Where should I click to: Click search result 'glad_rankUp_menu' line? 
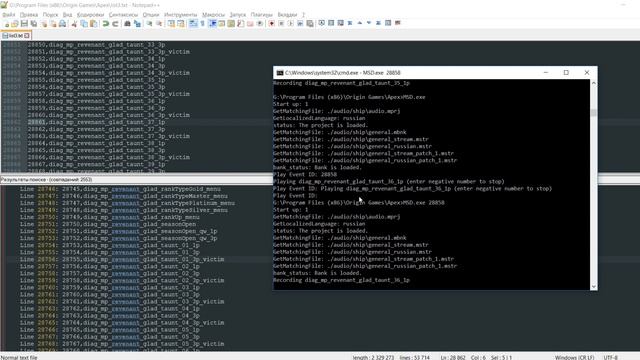110,217
